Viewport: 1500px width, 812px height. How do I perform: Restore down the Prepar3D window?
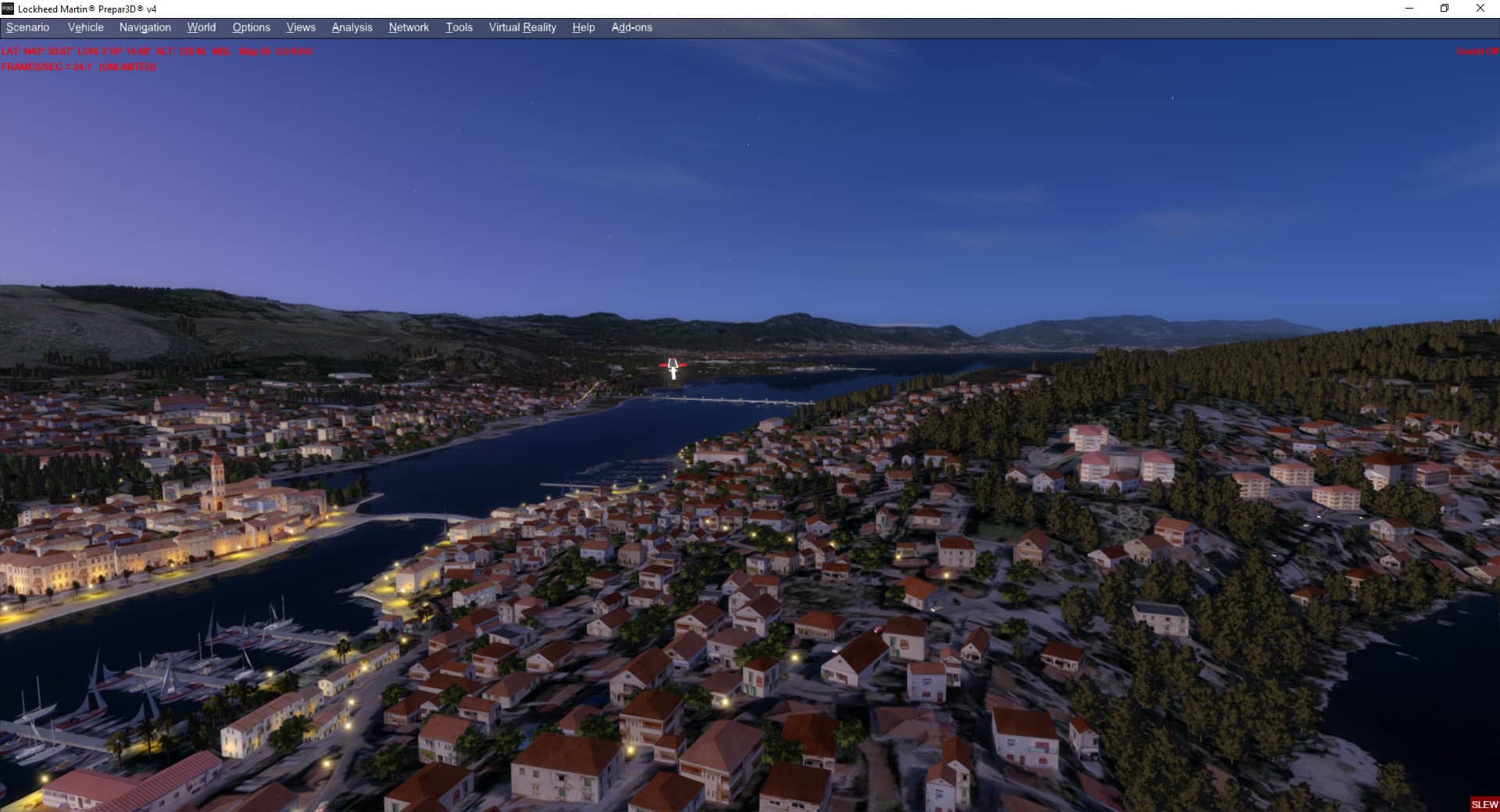1445,9
